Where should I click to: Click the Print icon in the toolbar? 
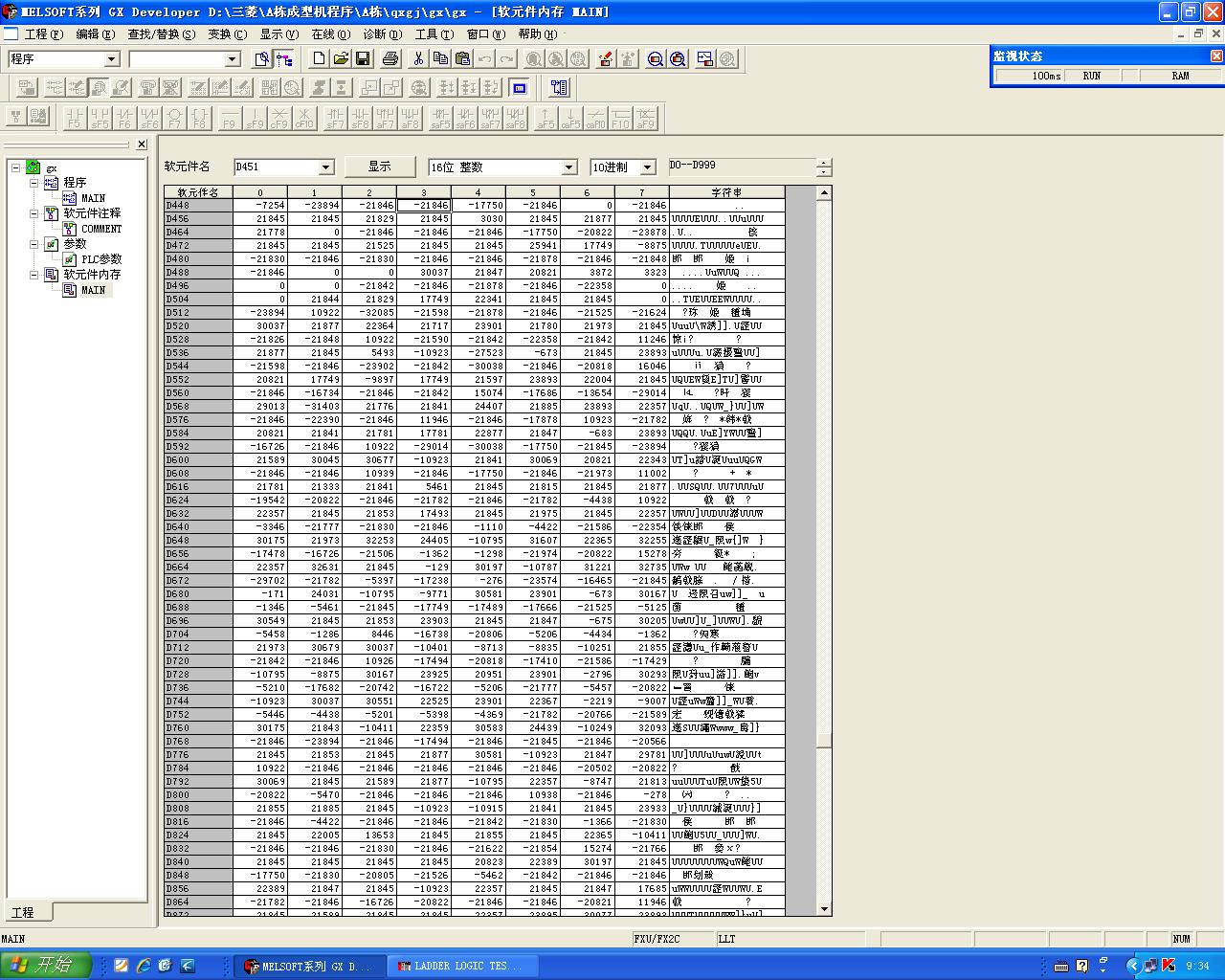pos(390,59)
